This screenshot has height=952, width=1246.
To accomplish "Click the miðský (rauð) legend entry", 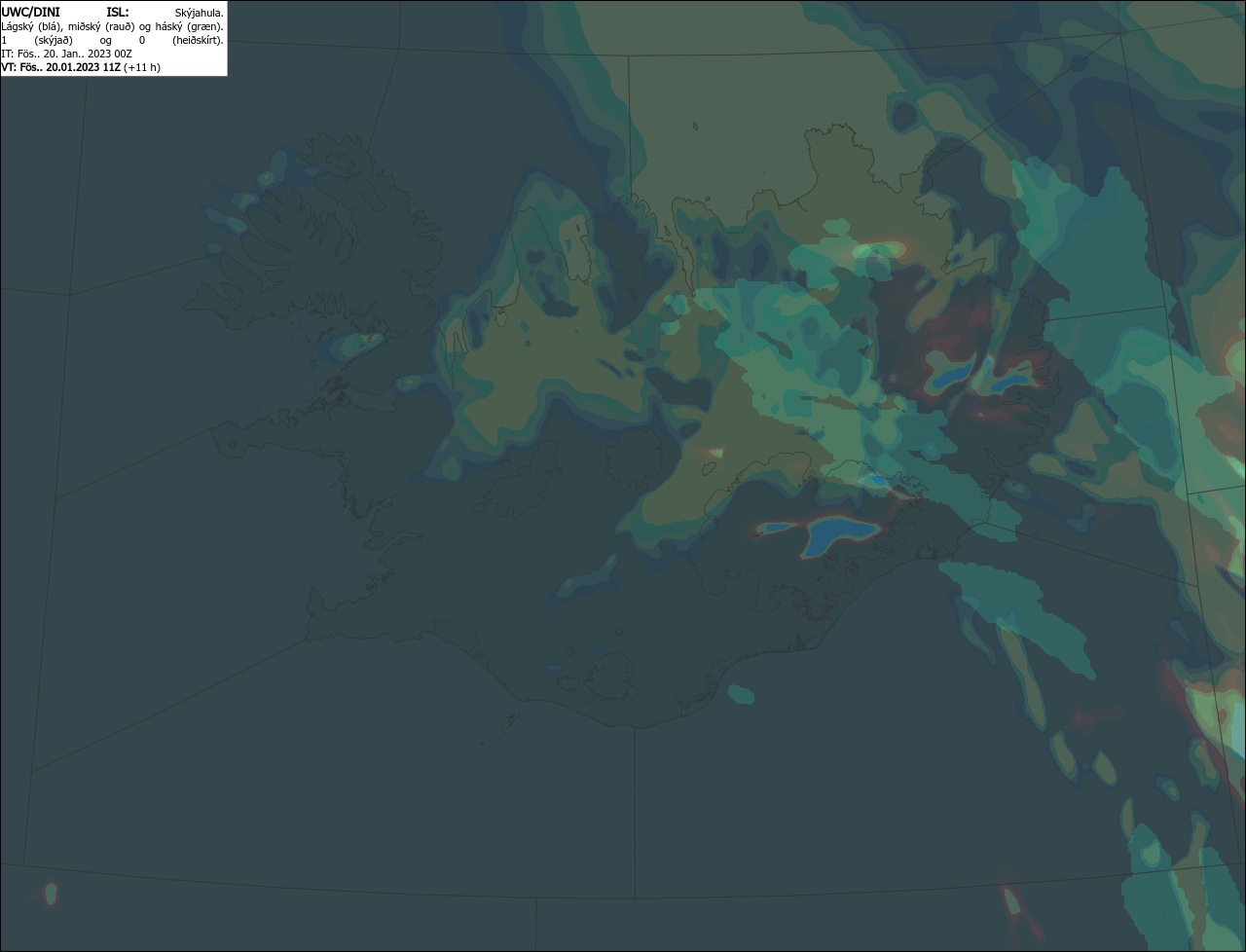I will point(100,26).
